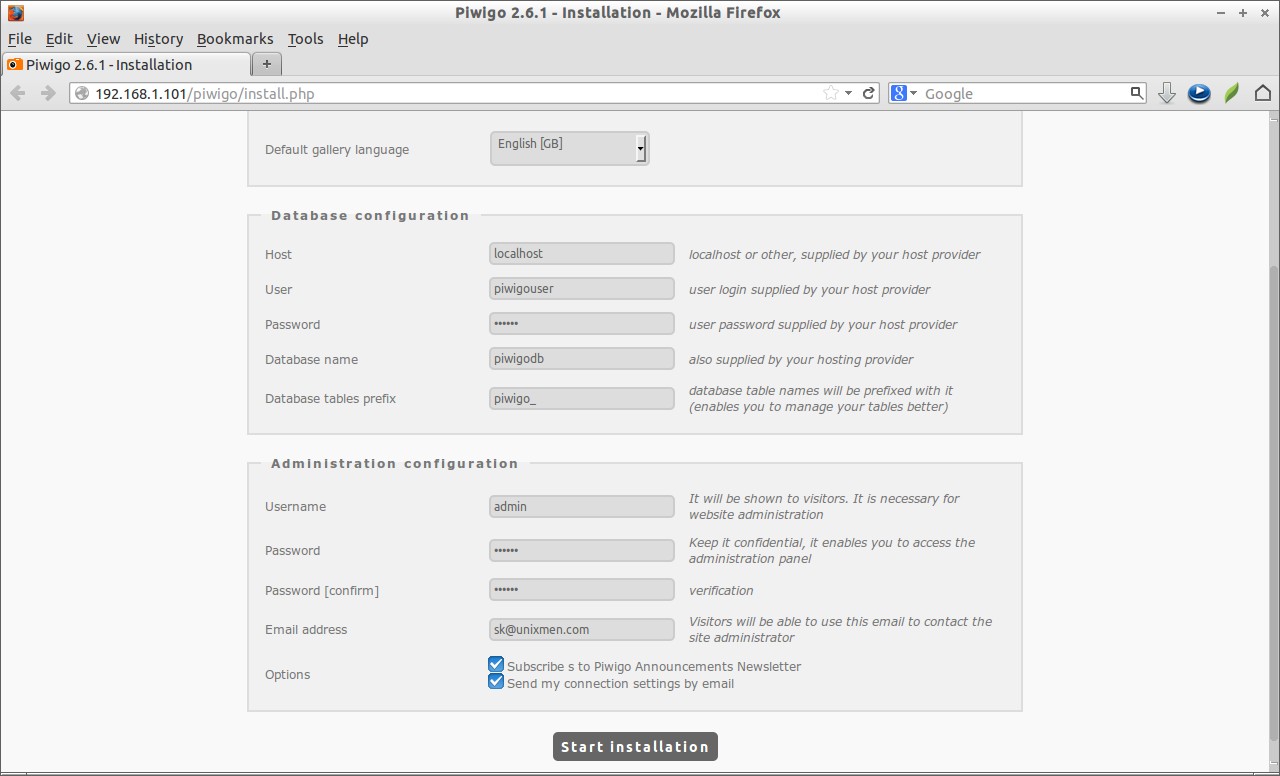Click Database tables prefix field
This screenshot has width=1280, height=776.
pyautogui.click(x=582, y=398)
